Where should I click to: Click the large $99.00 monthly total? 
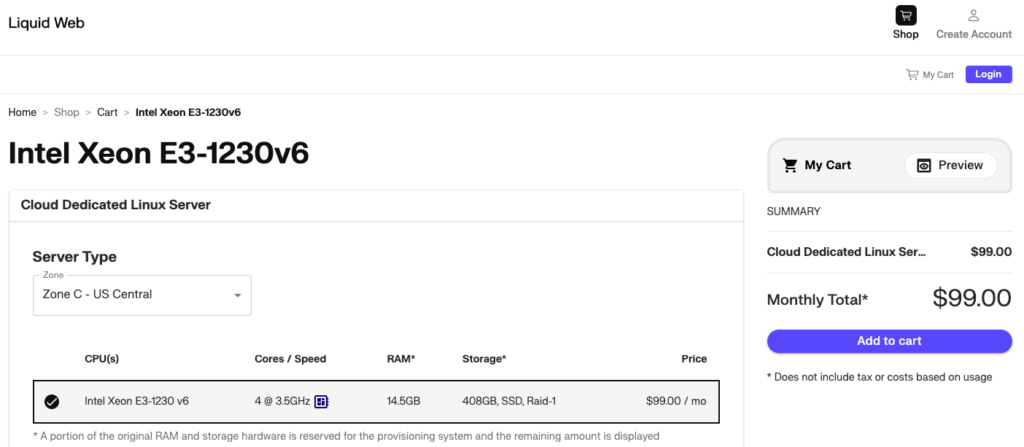(x=972, y=298)
